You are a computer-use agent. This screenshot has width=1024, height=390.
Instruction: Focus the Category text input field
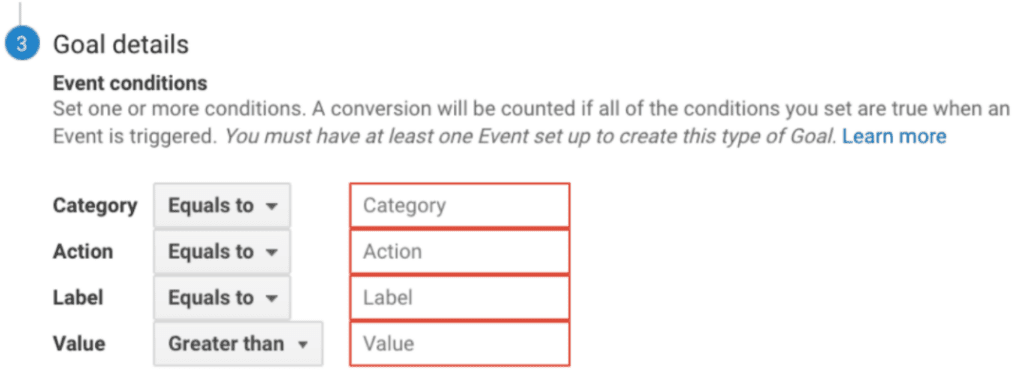[x=460, y=206]
